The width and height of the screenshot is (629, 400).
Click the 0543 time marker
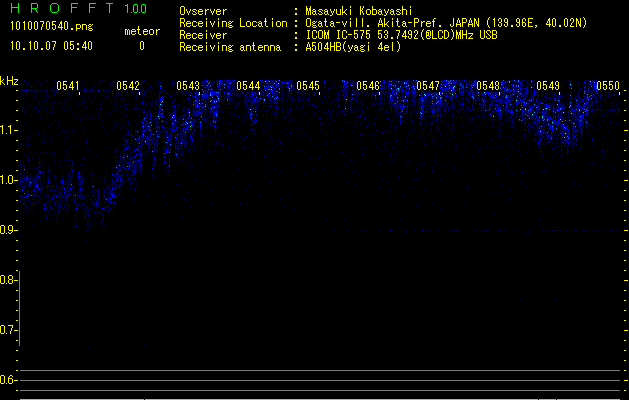point(188,86)
